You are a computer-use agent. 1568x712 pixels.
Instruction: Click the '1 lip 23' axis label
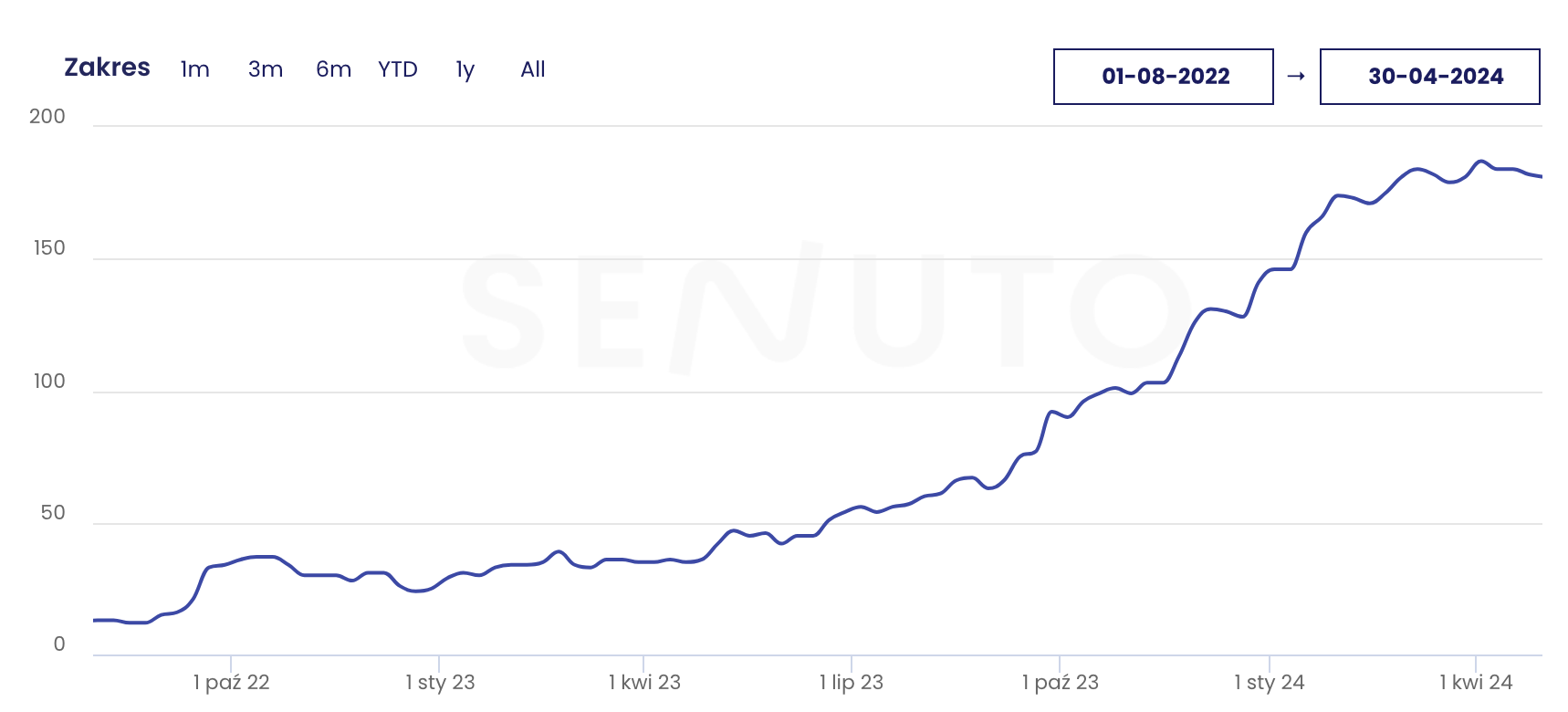click(852, 682)
